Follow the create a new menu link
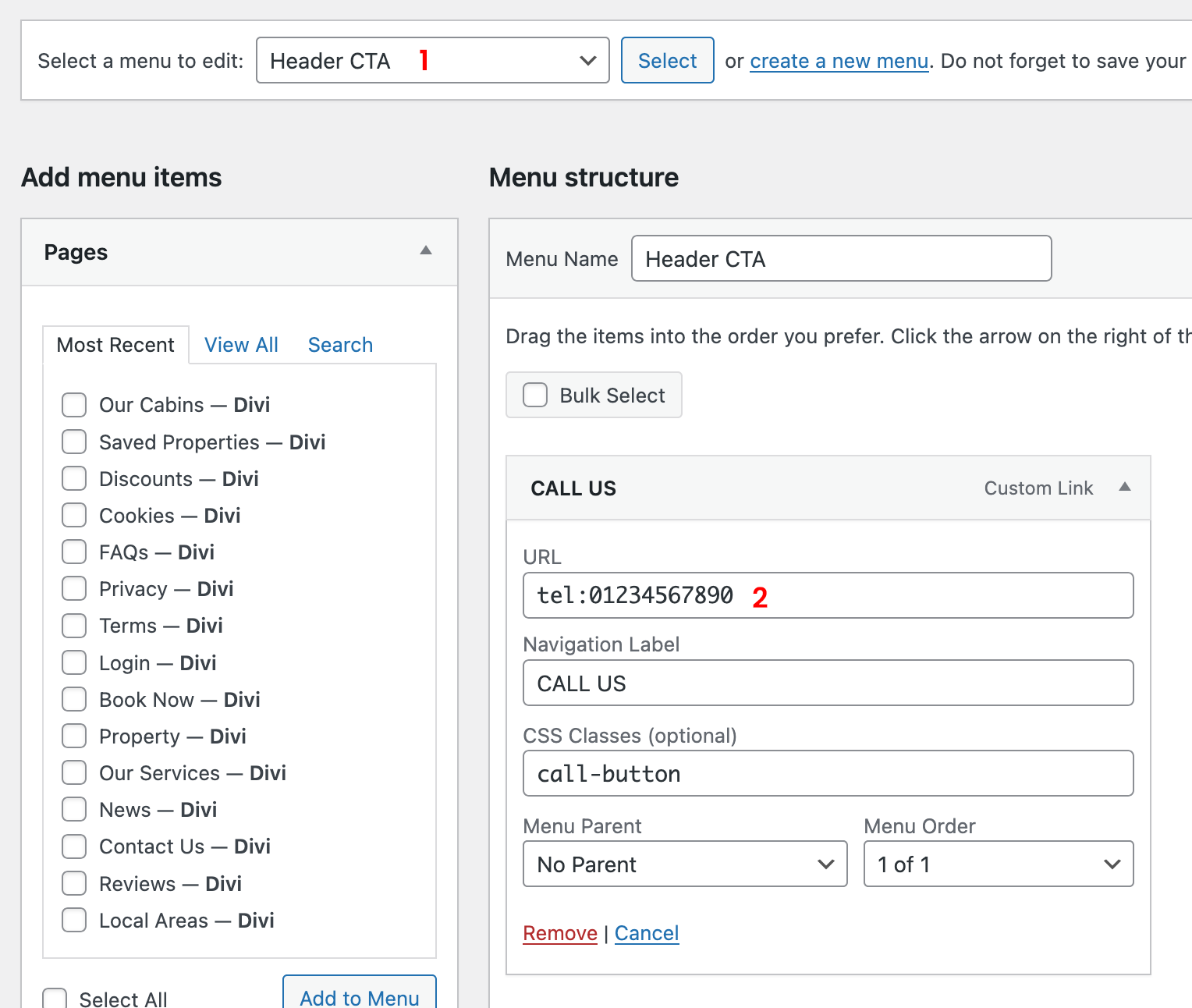Viewport: 1192px width, 1008px height. coord(839,61)
